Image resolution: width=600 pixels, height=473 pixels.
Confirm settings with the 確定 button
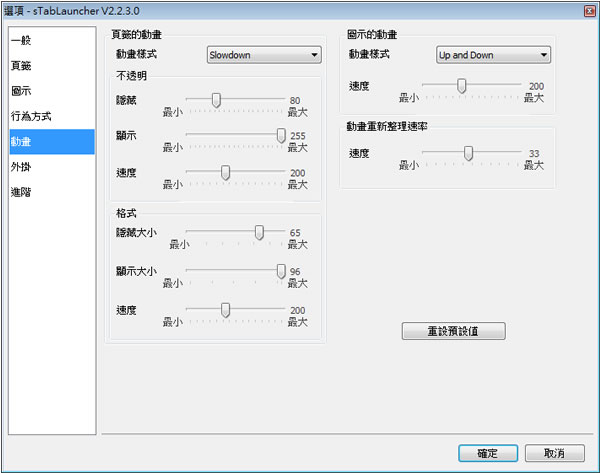(488, 453)
